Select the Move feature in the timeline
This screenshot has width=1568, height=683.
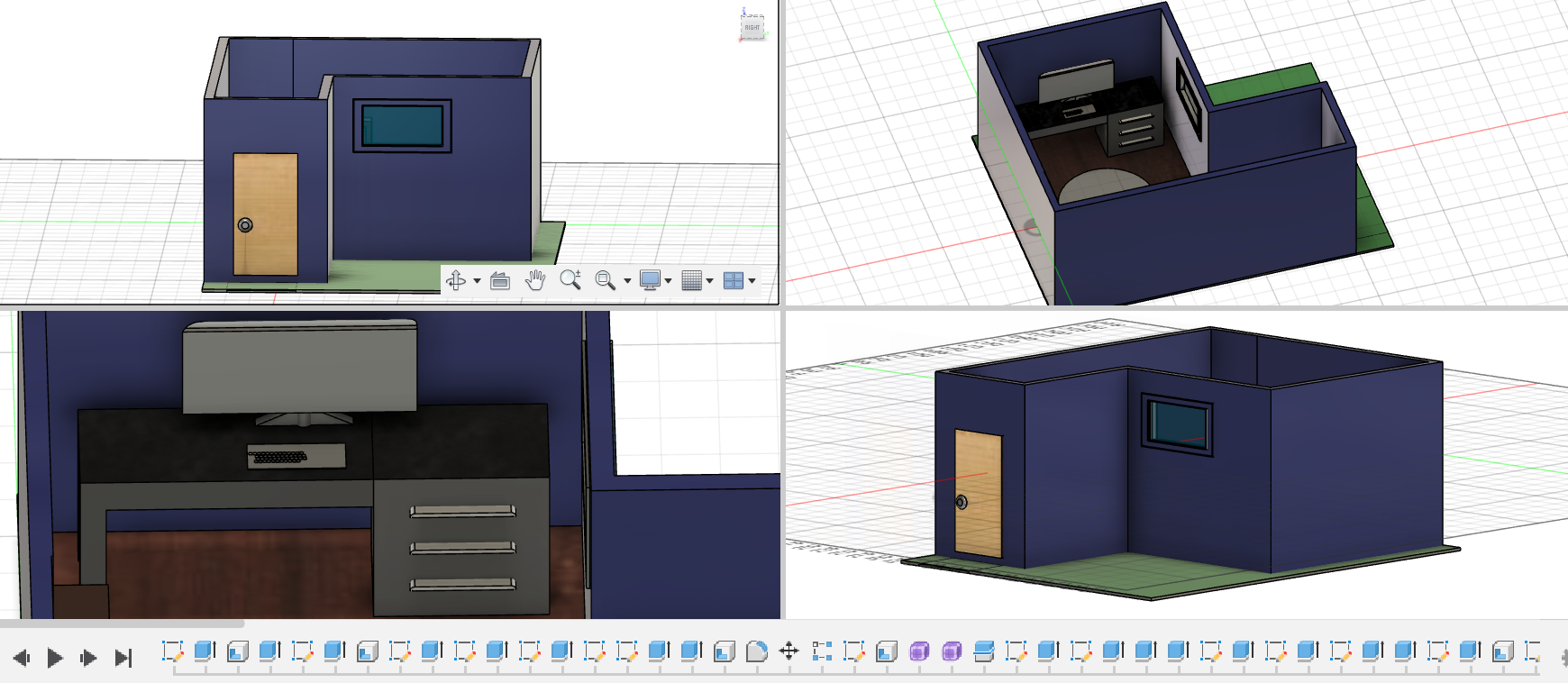[x=789, y=651]
